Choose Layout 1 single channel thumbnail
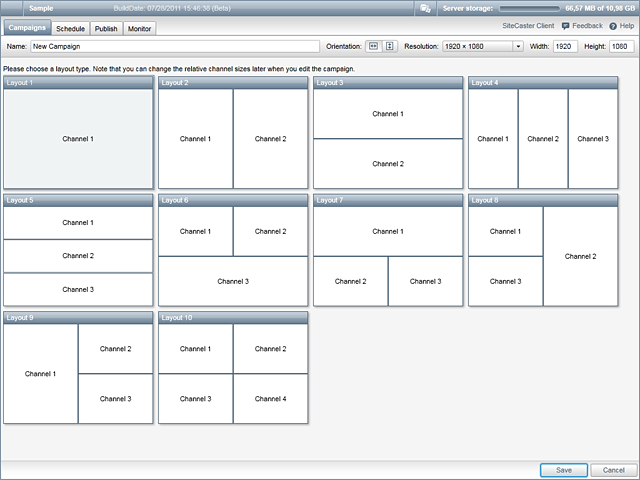 click(x=78, y=138)
